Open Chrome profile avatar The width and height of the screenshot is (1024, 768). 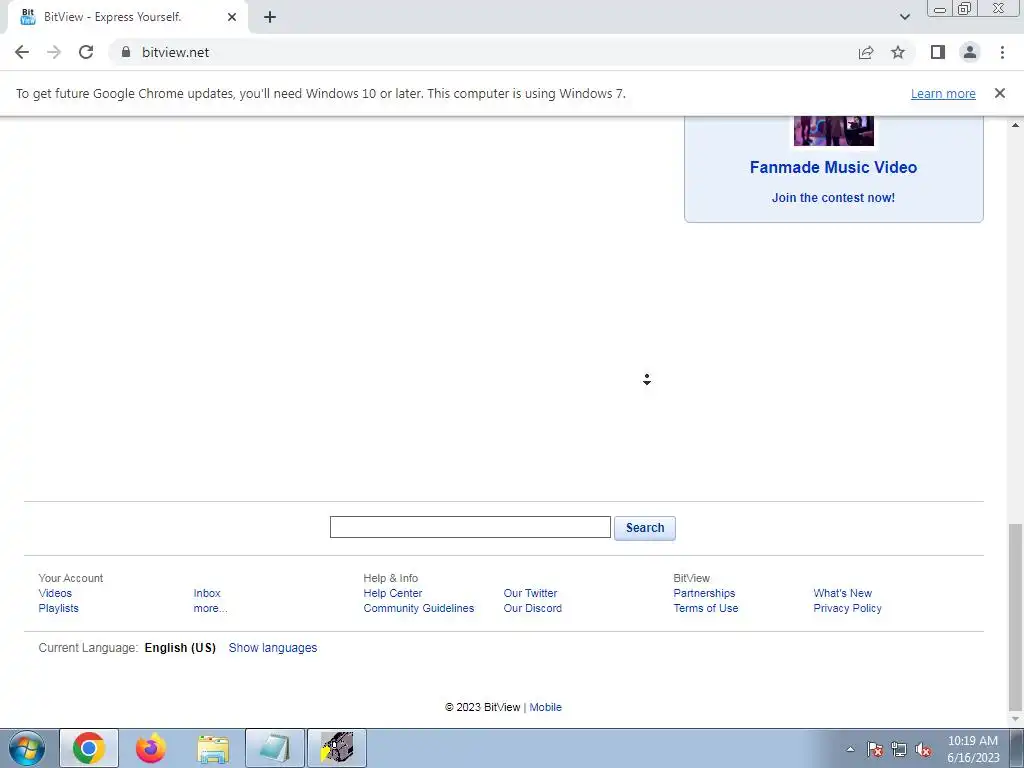970,52
